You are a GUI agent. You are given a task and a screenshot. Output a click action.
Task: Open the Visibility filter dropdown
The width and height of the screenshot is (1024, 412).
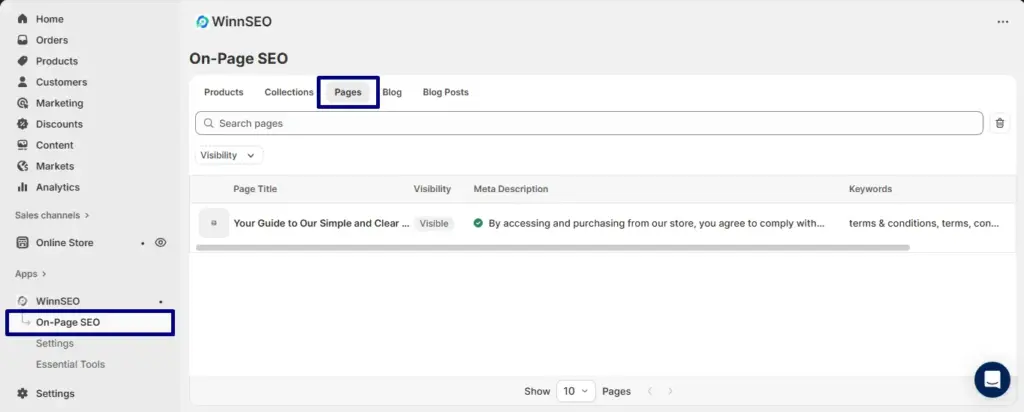(x=229, y=155)
